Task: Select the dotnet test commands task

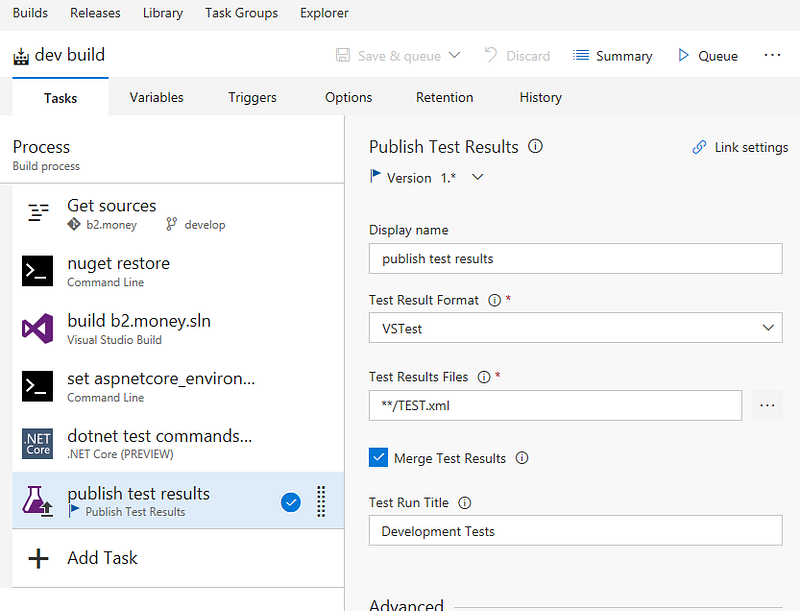Action: (x=178, y=444)
